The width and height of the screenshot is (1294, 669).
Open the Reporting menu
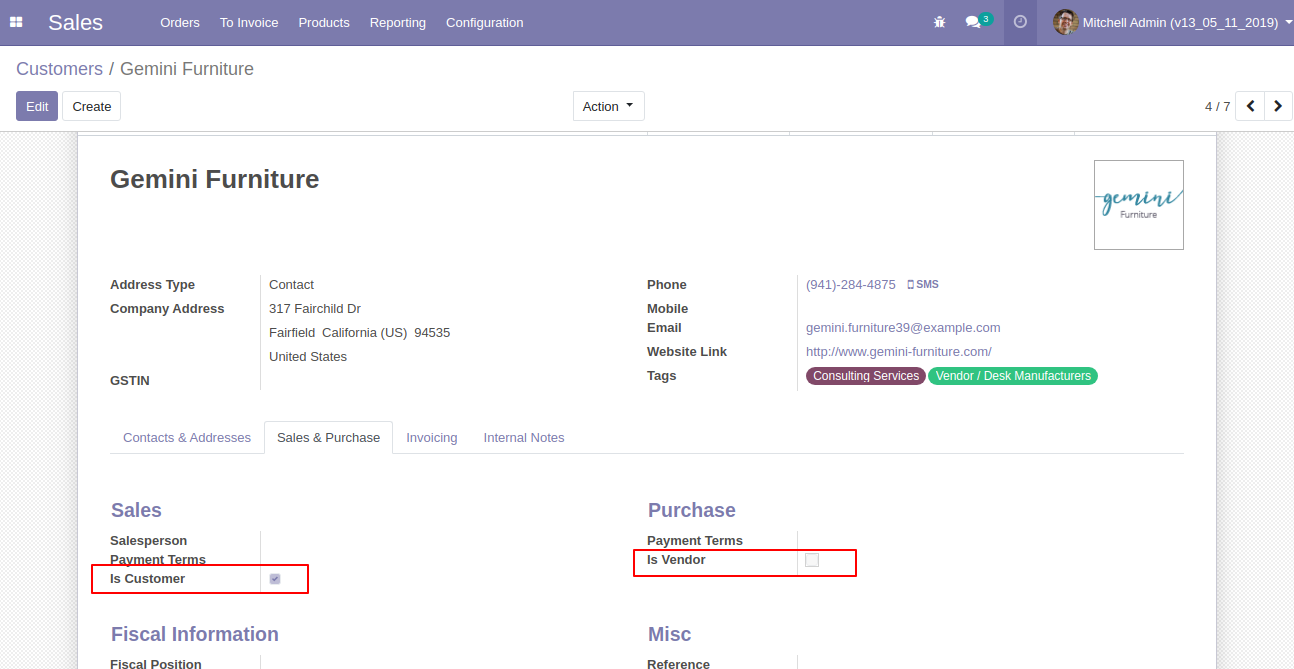pyautogui.click(x=397, y=22)
